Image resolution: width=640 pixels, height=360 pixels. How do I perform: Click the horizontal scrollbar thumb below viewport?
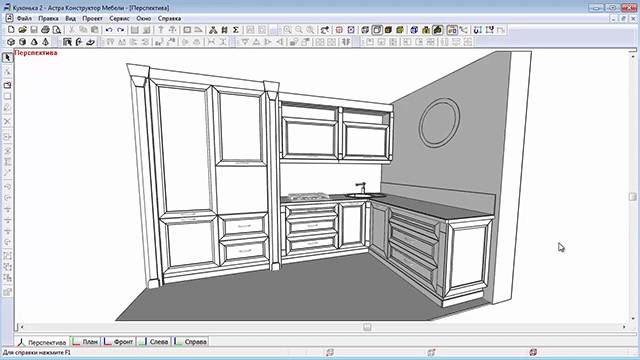[x=367, y=327]
